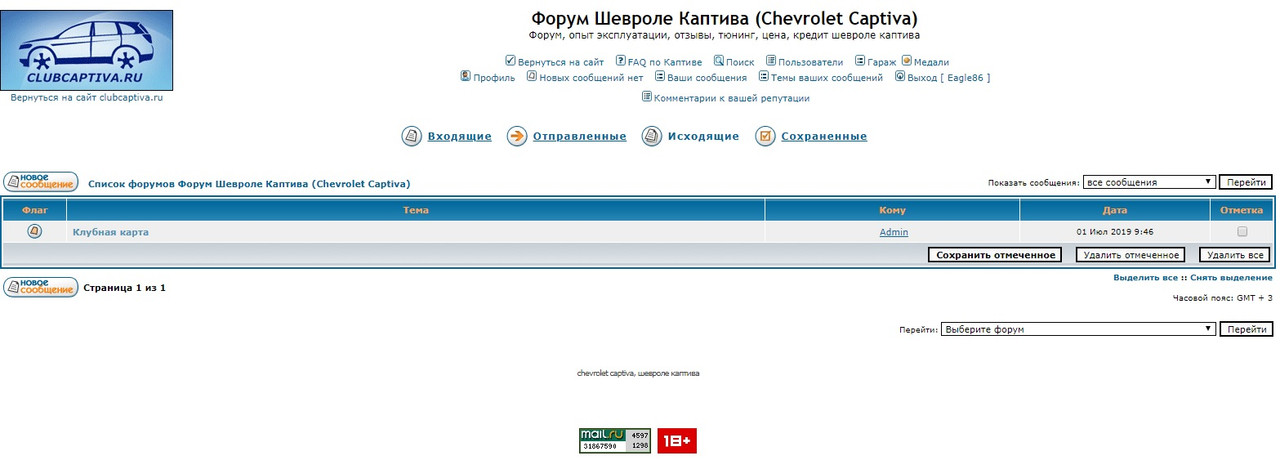Open 'Комментарии к вашей репутации' link
This screenshot has width=1280, height=461.
click(732, 99)
